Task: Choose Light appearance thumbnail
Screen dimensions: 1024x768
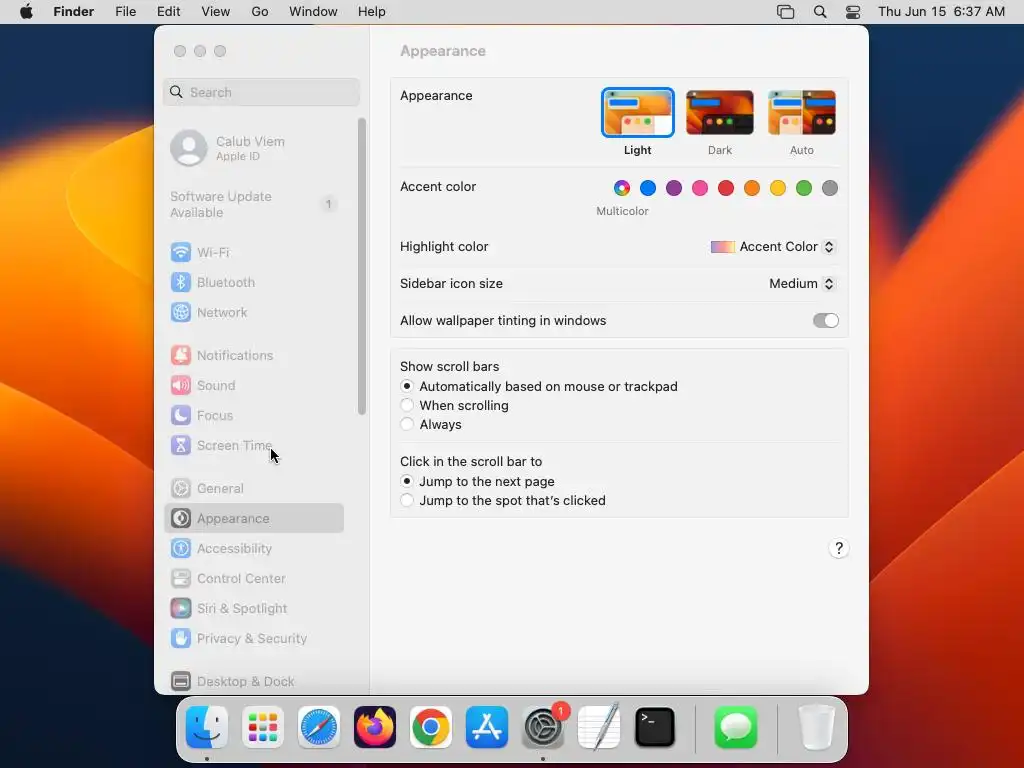Action: click(x=637, y=112)
